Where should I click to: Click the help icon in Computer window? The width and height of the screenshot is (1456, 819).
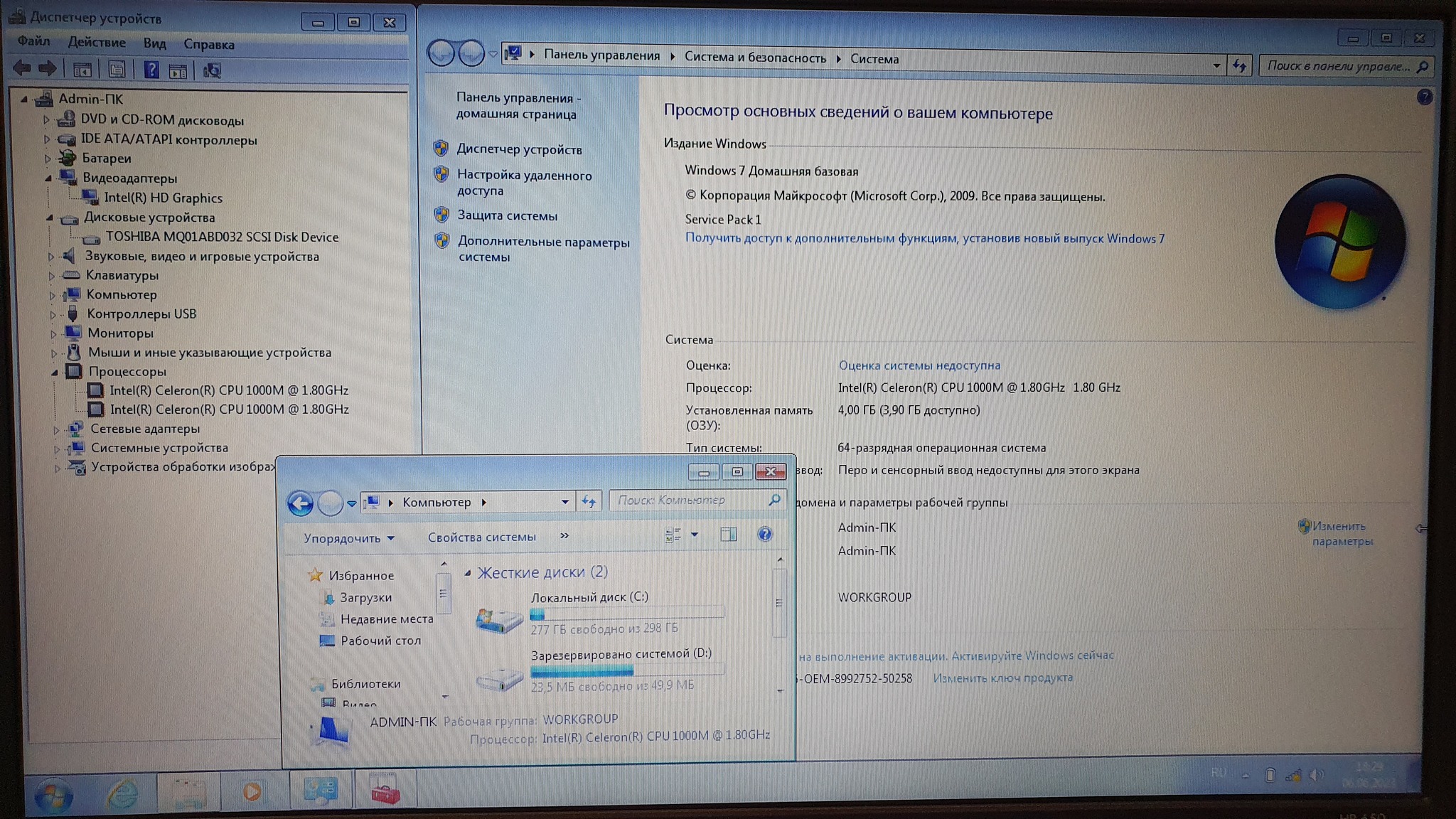tap(764, 535)
